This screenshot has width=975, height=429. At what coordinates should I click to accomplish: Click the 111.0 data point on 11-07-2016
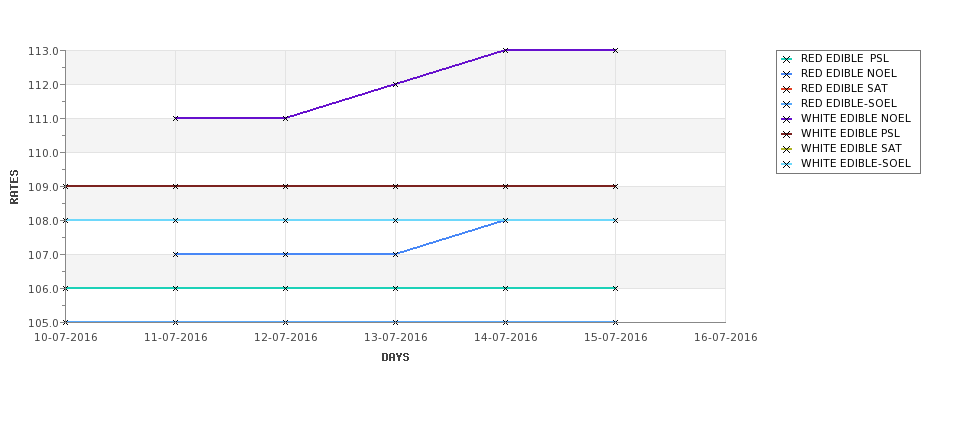coord(175,118)
